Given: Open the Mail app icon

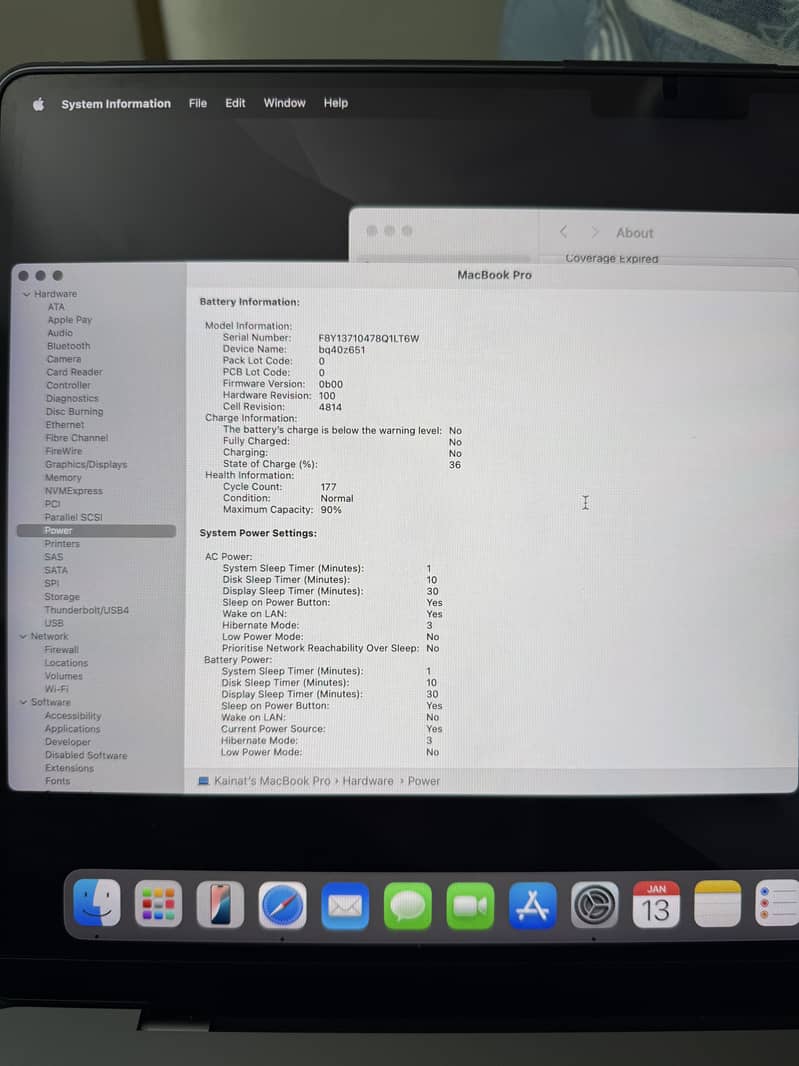Looking at the screenshot, I should 345,906.
